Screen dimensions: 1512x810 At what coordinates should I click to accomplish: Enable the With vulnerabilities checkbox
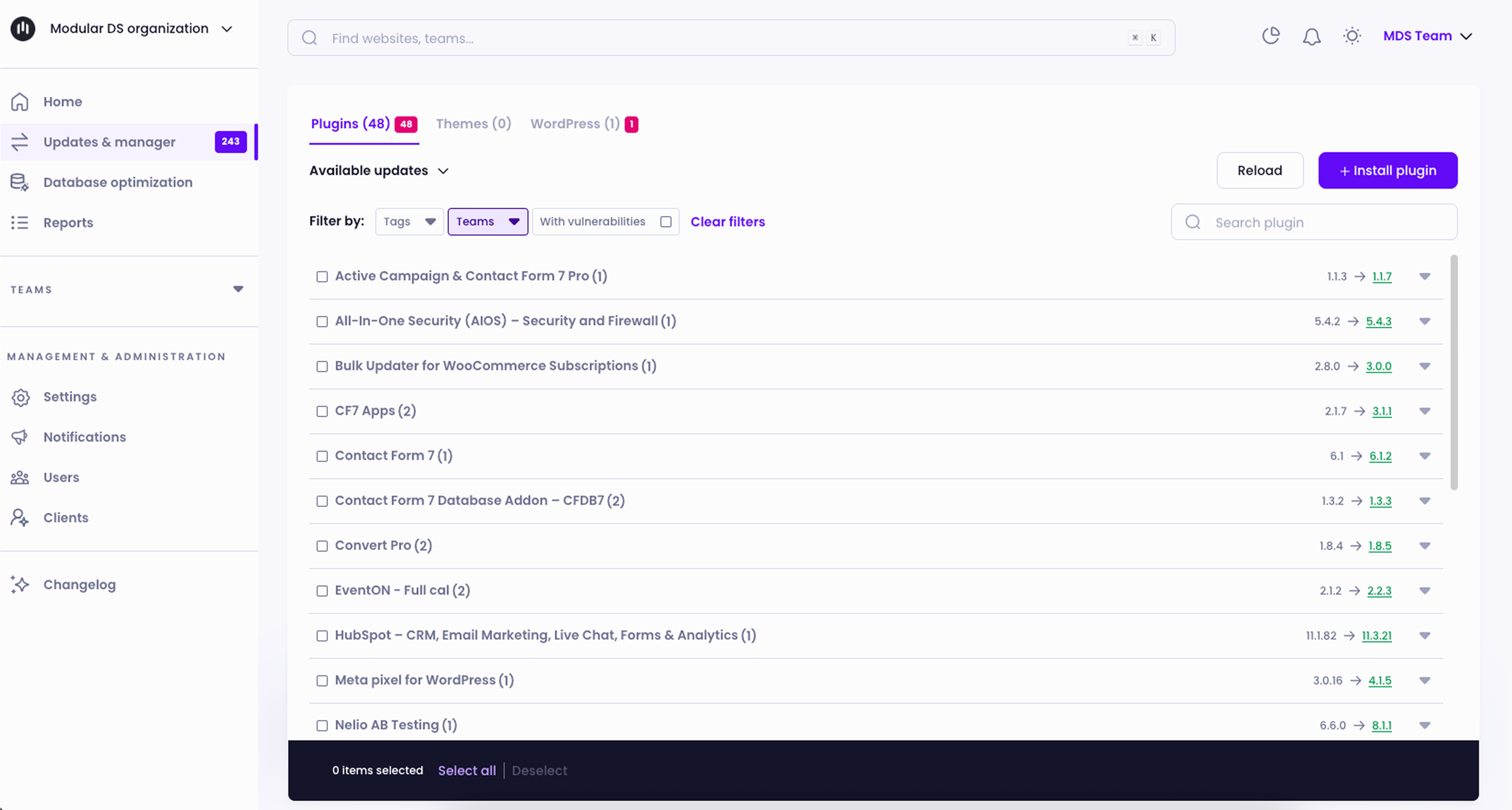(x=665, y=222)
